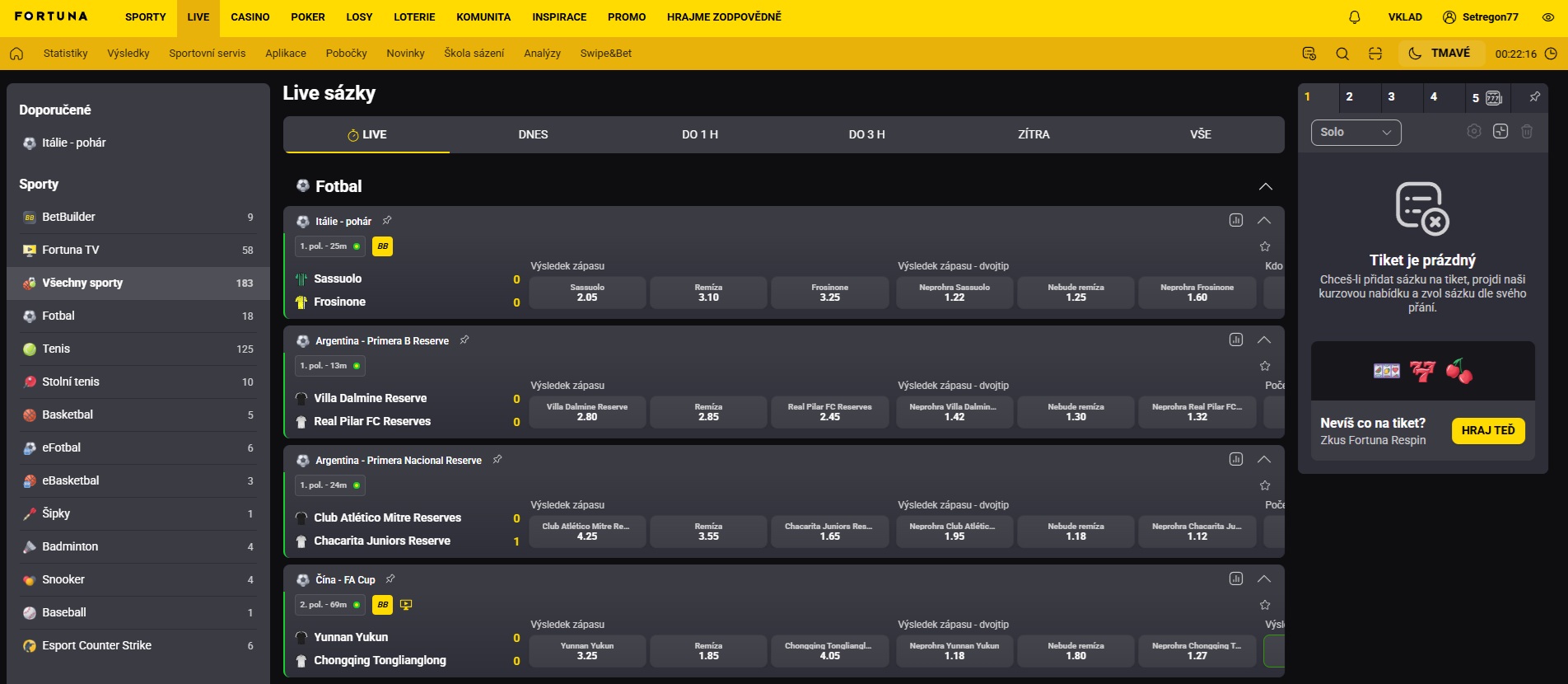Screen dimensions: 1568x684
Task: Click BetBuilder badge on Sassuolo match
Action: coord(382,246)
